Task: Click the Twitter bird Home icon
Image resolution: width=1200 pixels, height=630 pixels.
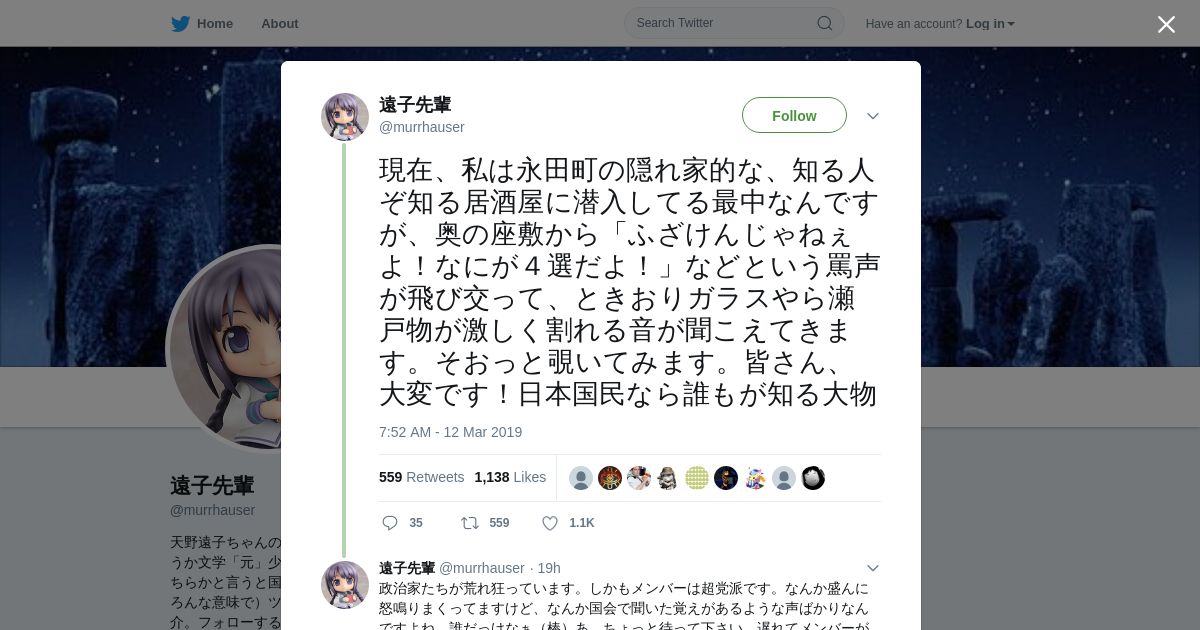Action: pos(180,23)
